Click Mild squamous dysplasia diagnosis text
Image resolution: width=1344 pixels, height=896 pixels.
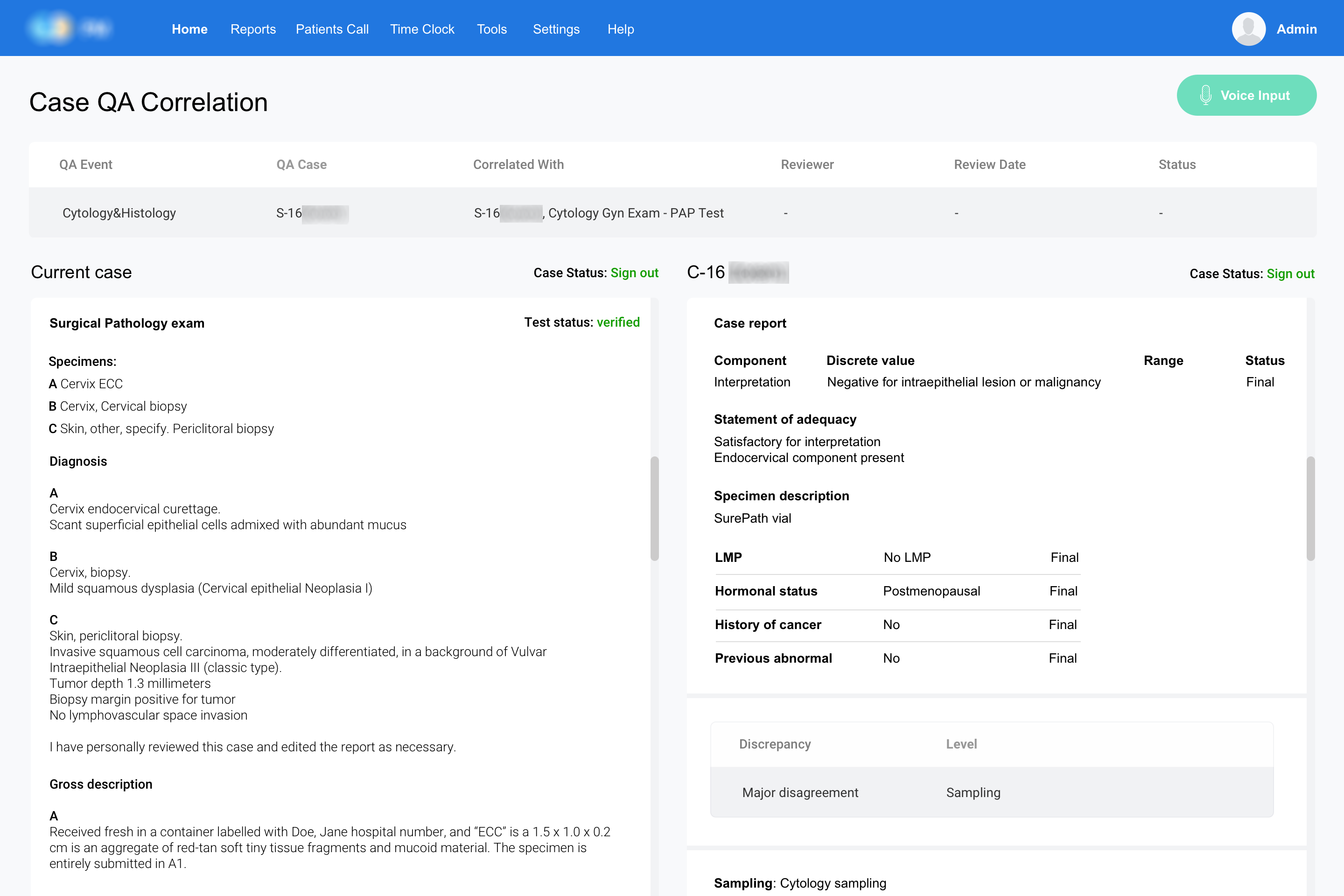[x=211, y=588]
